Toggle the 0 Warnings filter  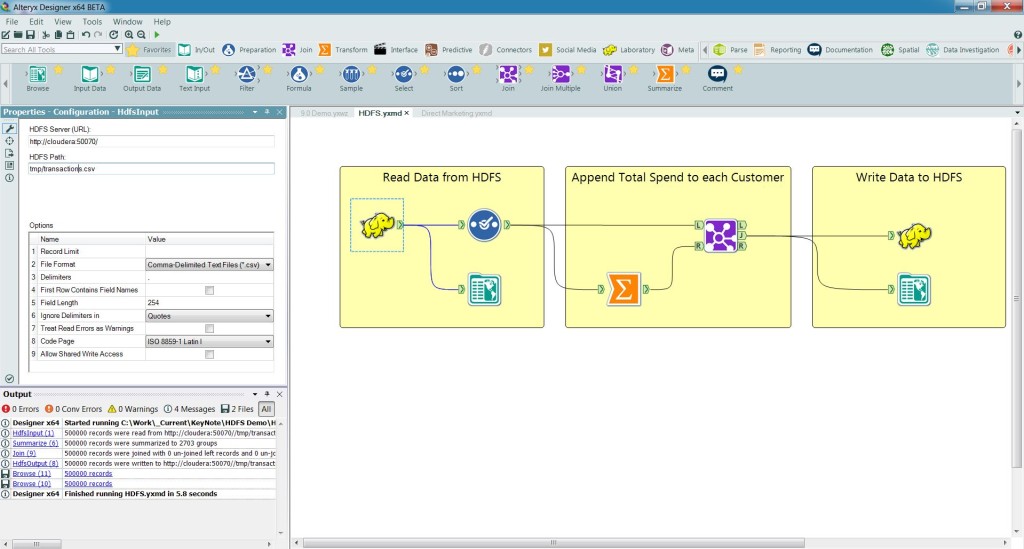(x=133, y=409)
